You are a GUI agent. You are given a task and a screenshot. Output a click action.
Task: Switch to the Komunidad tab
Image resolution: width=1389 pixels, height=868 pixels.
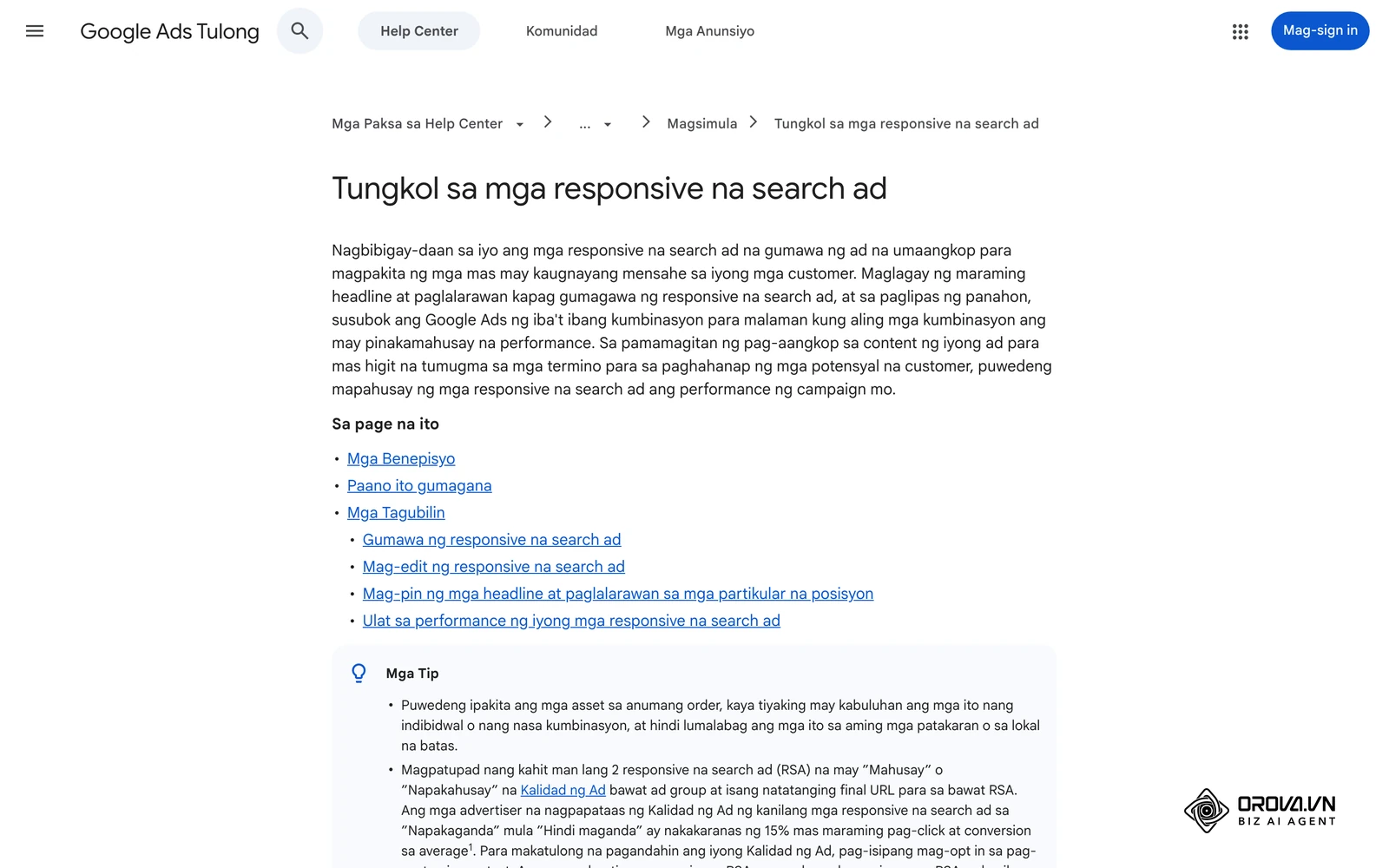562,31
